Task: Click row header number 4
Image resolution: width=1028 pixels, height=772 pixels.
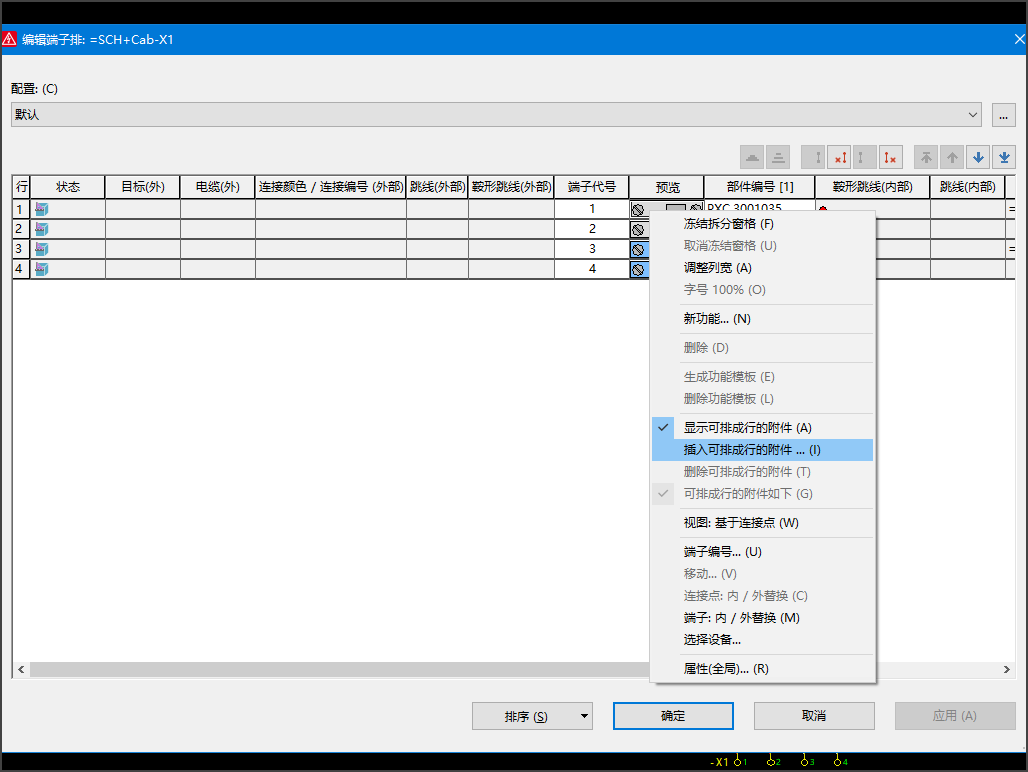Action: coord(21,269)
